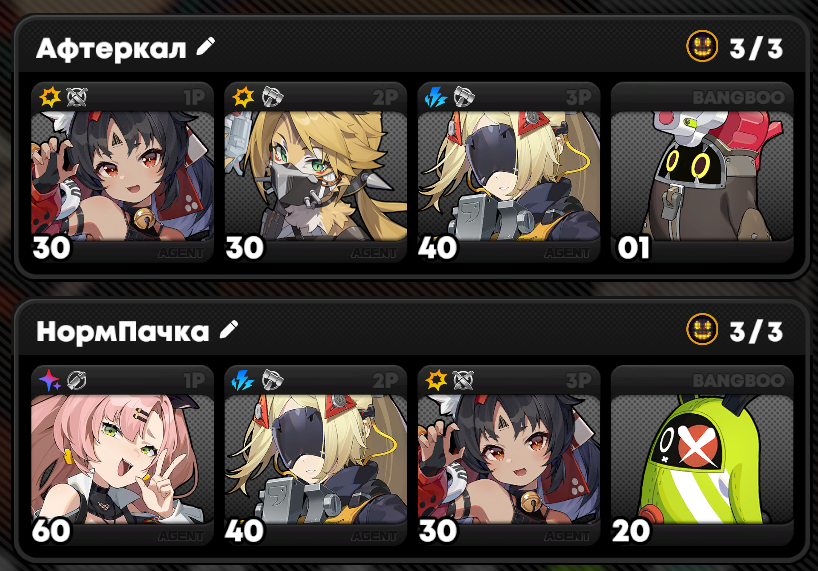Image resolution: width=818 pixels, height=571 pixels.
Task: Edit the Афтеркал team name pencil icon
Action: point(206,46)
